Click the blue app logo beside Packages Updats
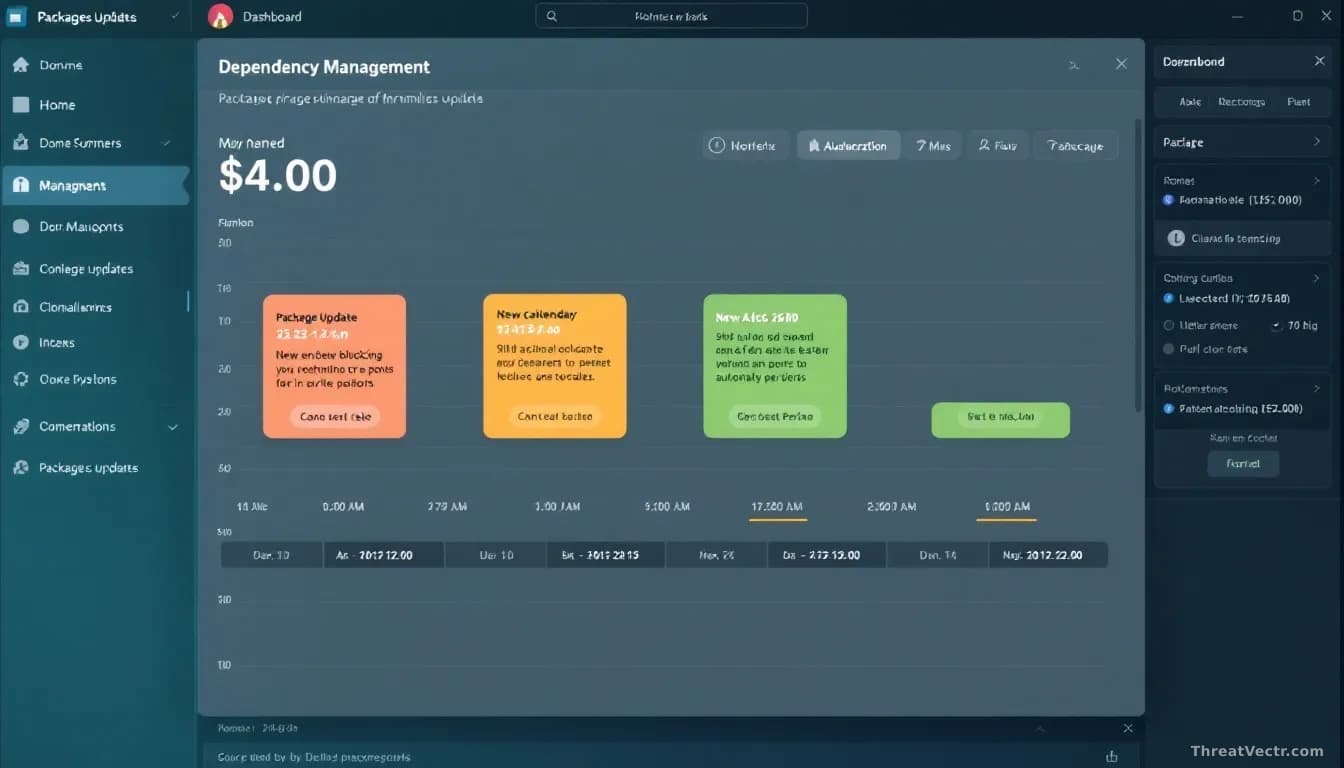This screenshot has width=1344, height=768. pos(16,16)
